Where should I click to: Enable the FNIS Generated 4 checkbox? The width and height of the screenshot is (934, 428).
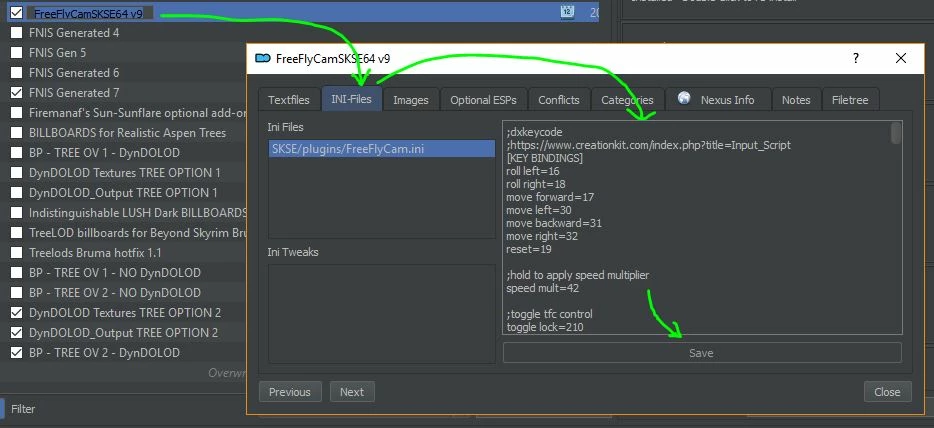coord(17,33)
